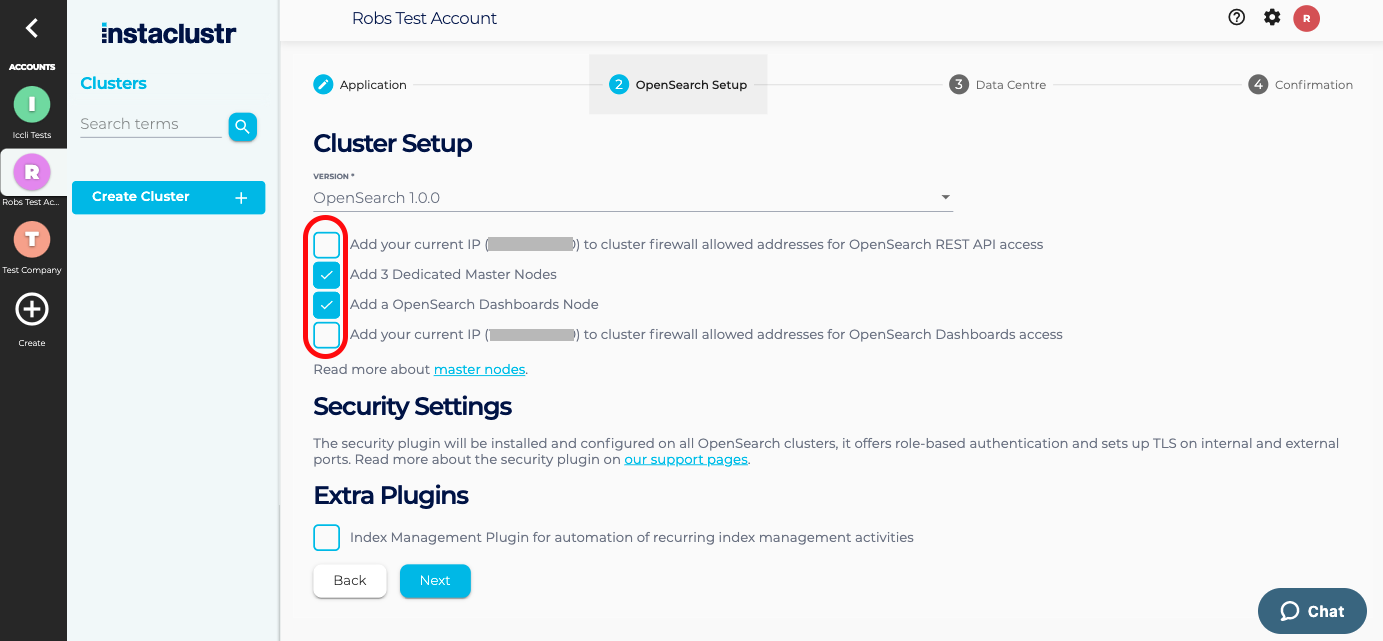Open the OpenSearch version dropdown
This screenshot has height=641, width=1383.
pos(633,198)
